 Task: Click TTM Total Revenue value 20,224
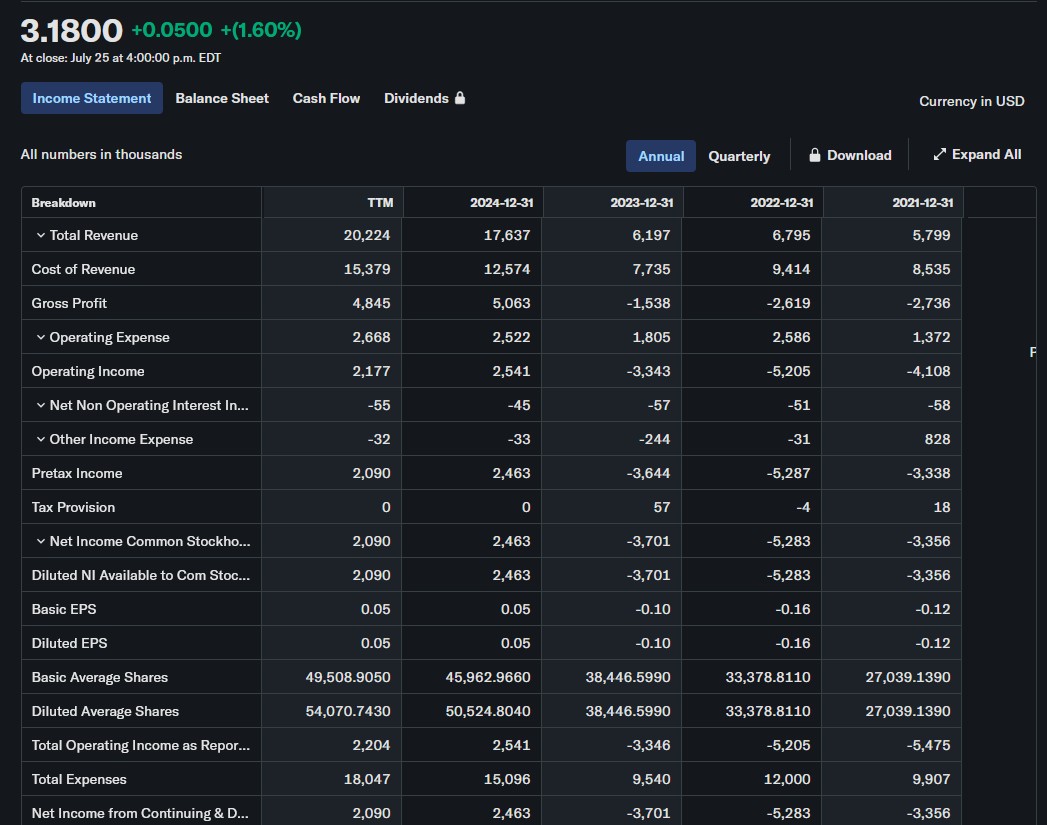367,235
